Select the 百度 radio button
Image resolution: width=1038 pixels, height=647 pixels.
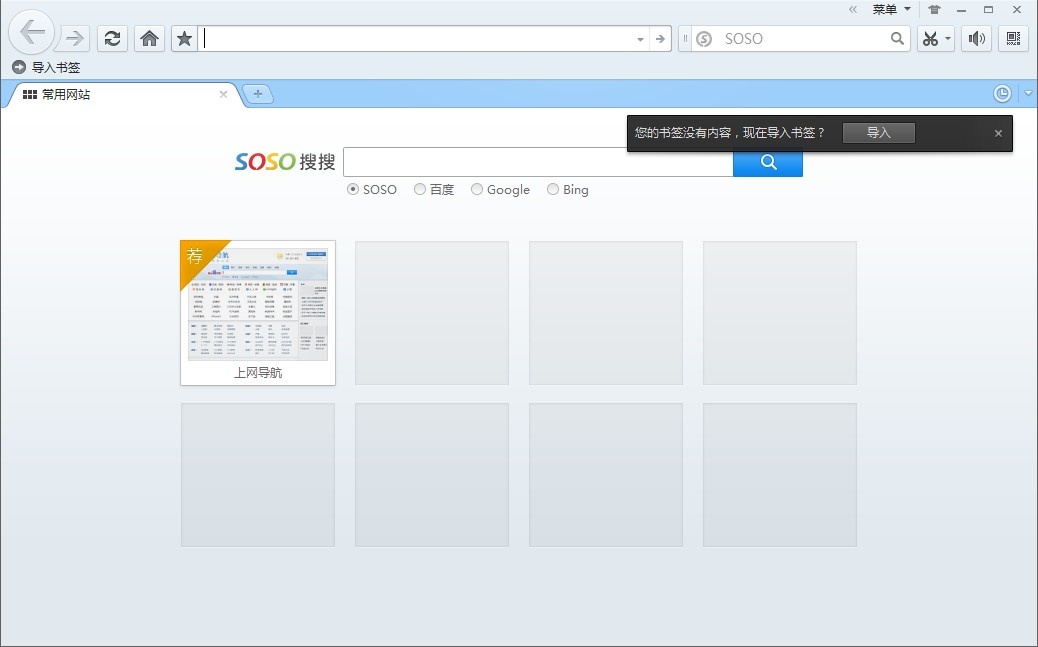(420, 189)
